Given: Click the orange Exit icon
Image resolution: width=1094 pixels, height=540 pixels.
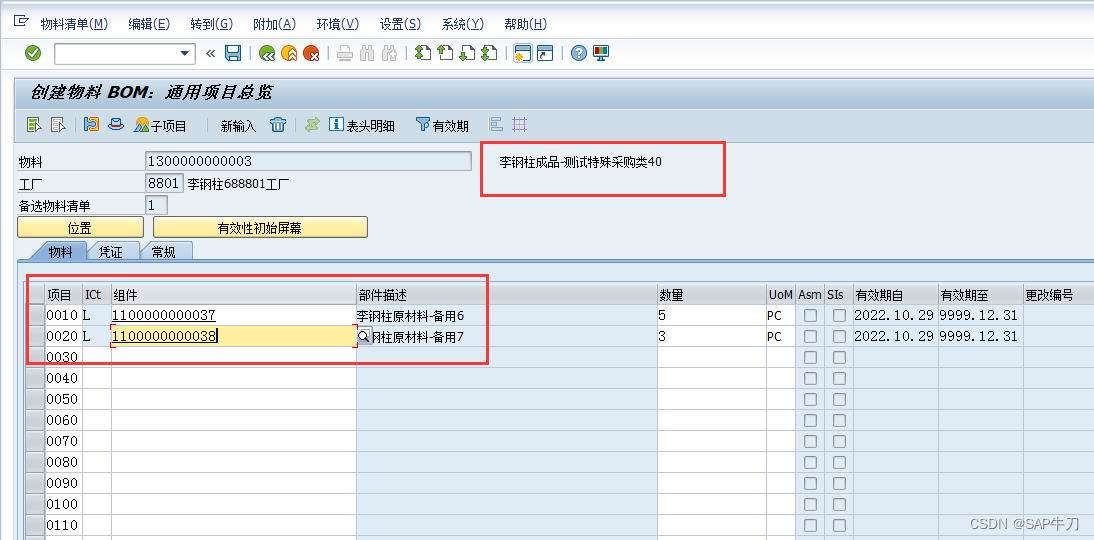Looking at the screenshot, I should point(289,53).
